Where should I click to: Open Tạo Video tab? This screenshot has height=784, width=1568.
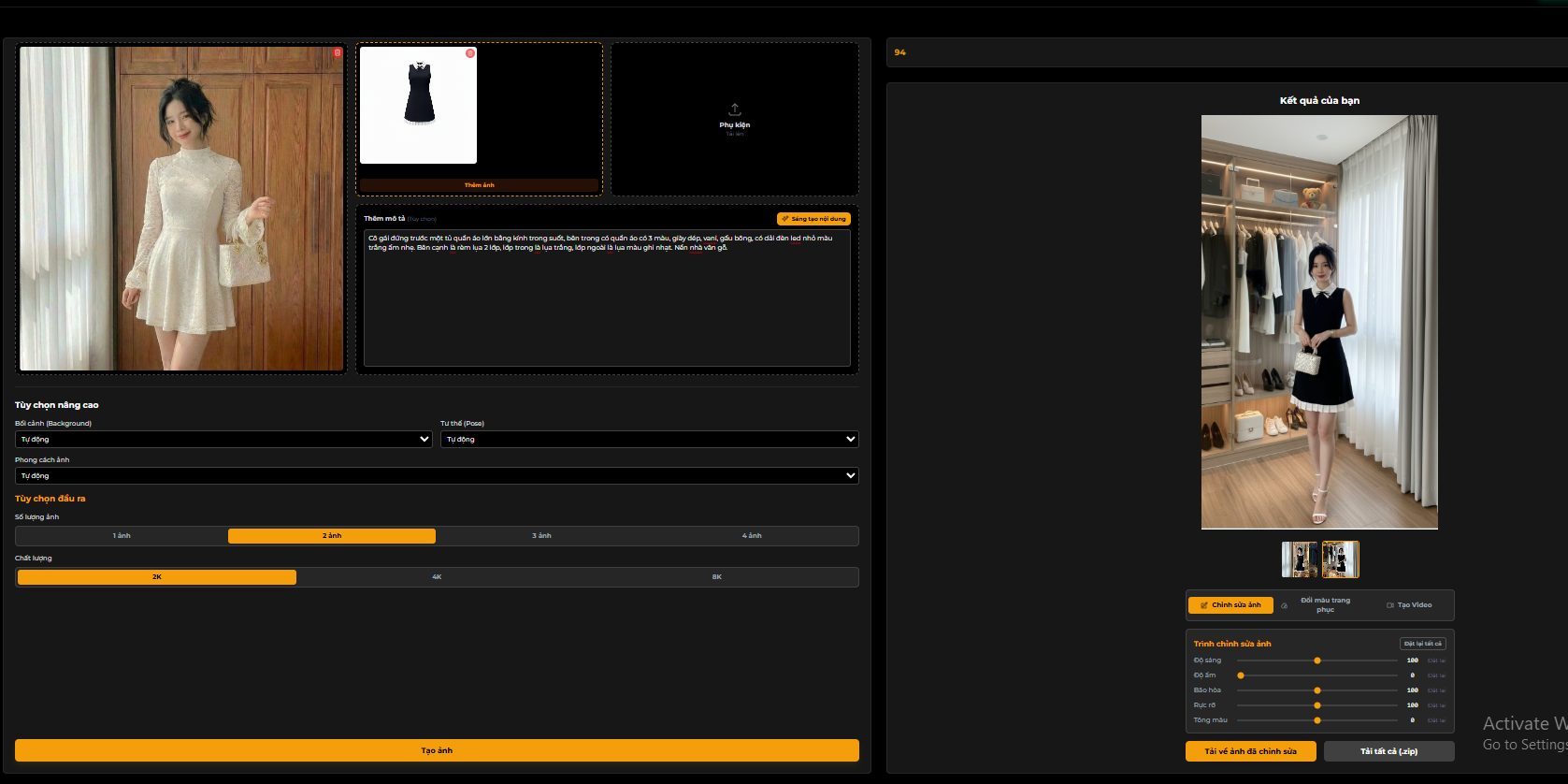(1409, 605)
